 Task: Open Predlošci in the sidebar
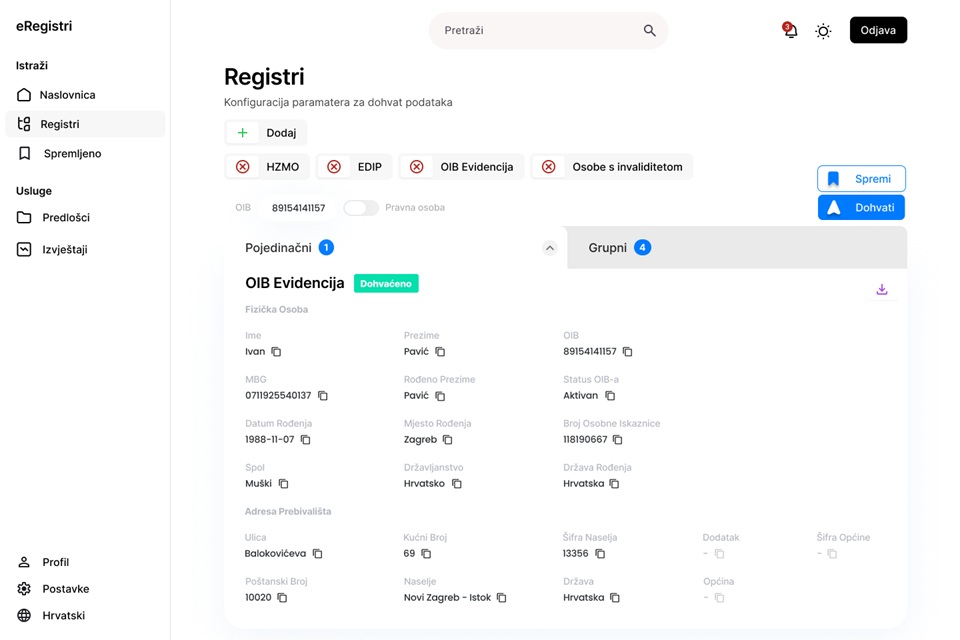click(x=66, y=217)
